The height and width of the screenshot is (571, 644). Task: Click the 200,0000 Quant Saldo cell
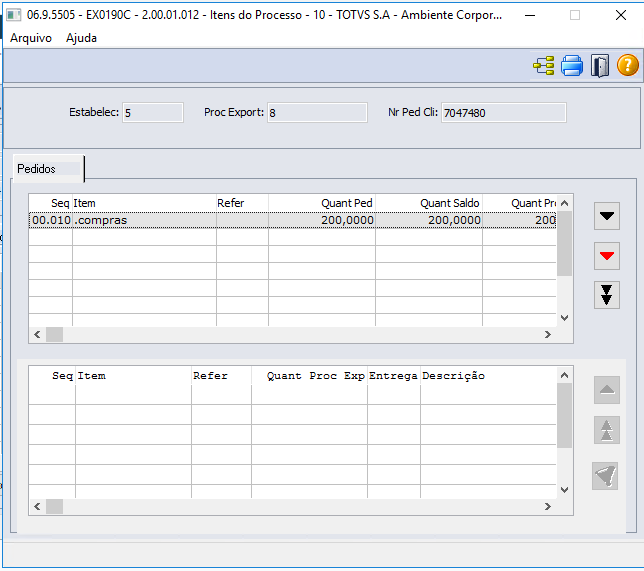429,220
